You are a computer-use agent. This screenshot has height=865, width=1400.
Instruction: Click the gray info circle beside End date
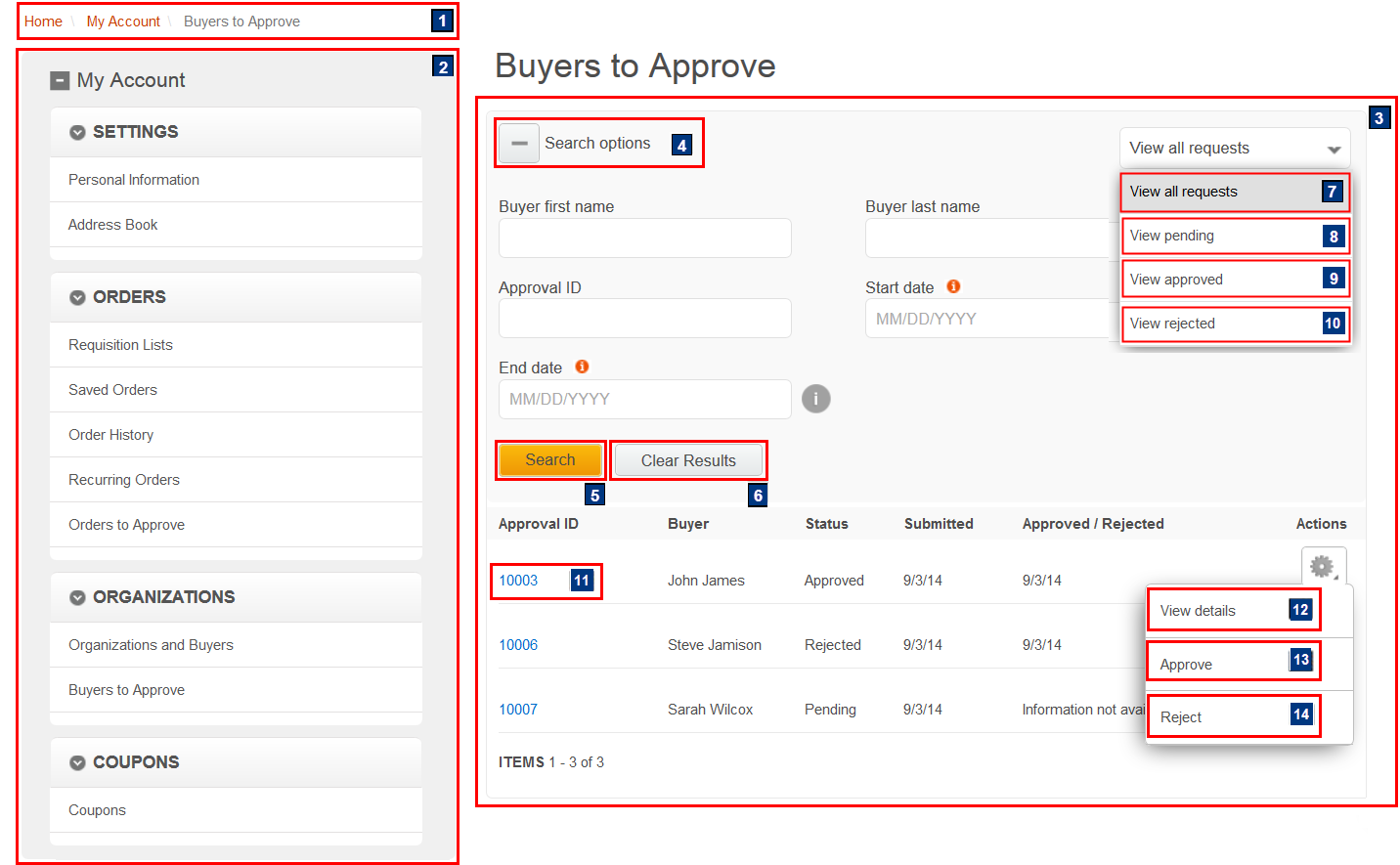(816, 398)
